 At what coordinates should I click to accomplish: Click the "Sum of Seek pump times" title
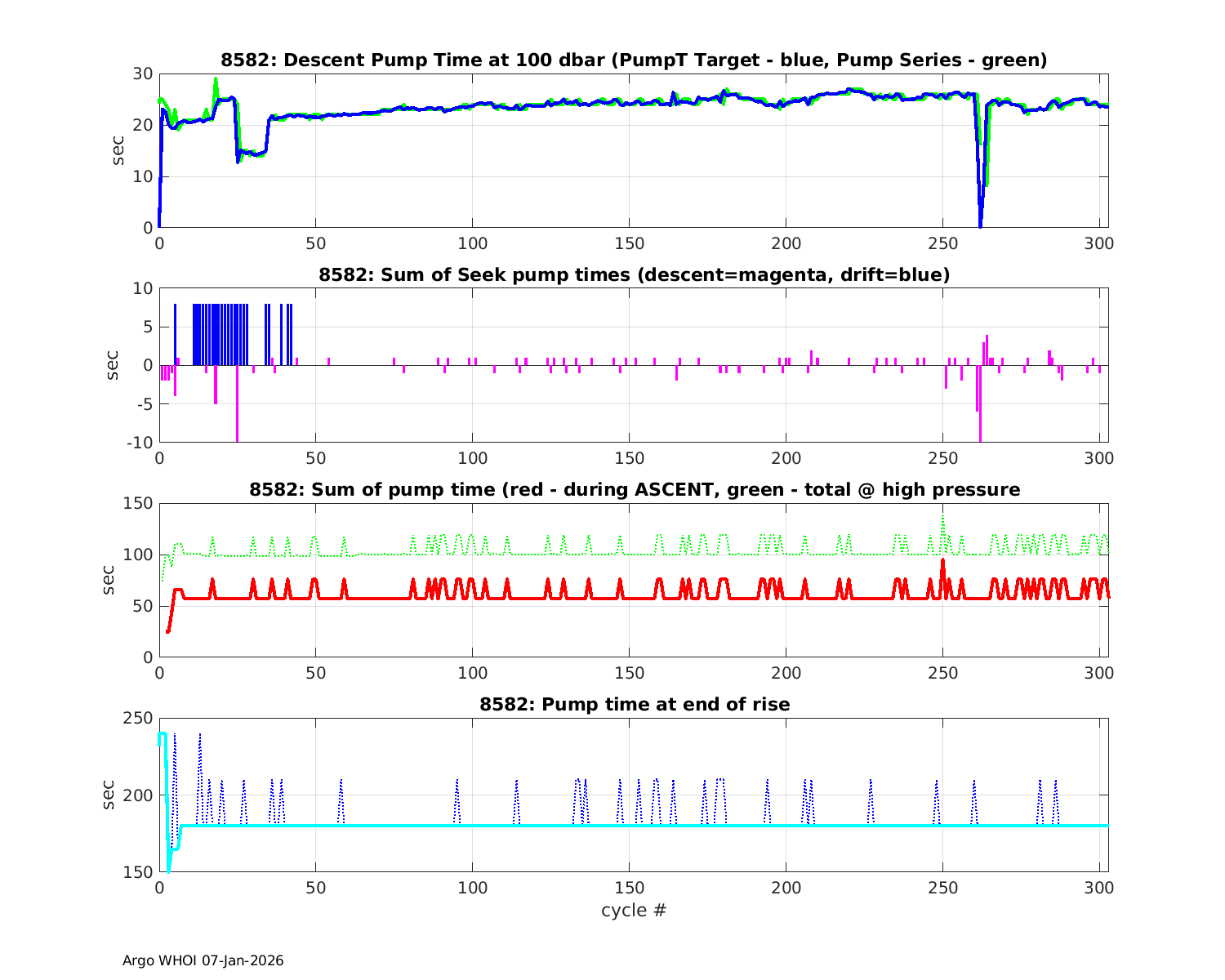634,275
